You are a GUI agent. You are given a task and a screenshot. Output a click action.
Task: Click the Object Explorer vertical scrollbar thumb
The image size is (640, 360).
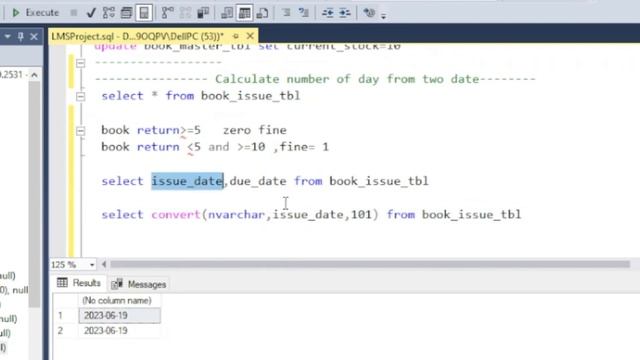coord(34,194)
